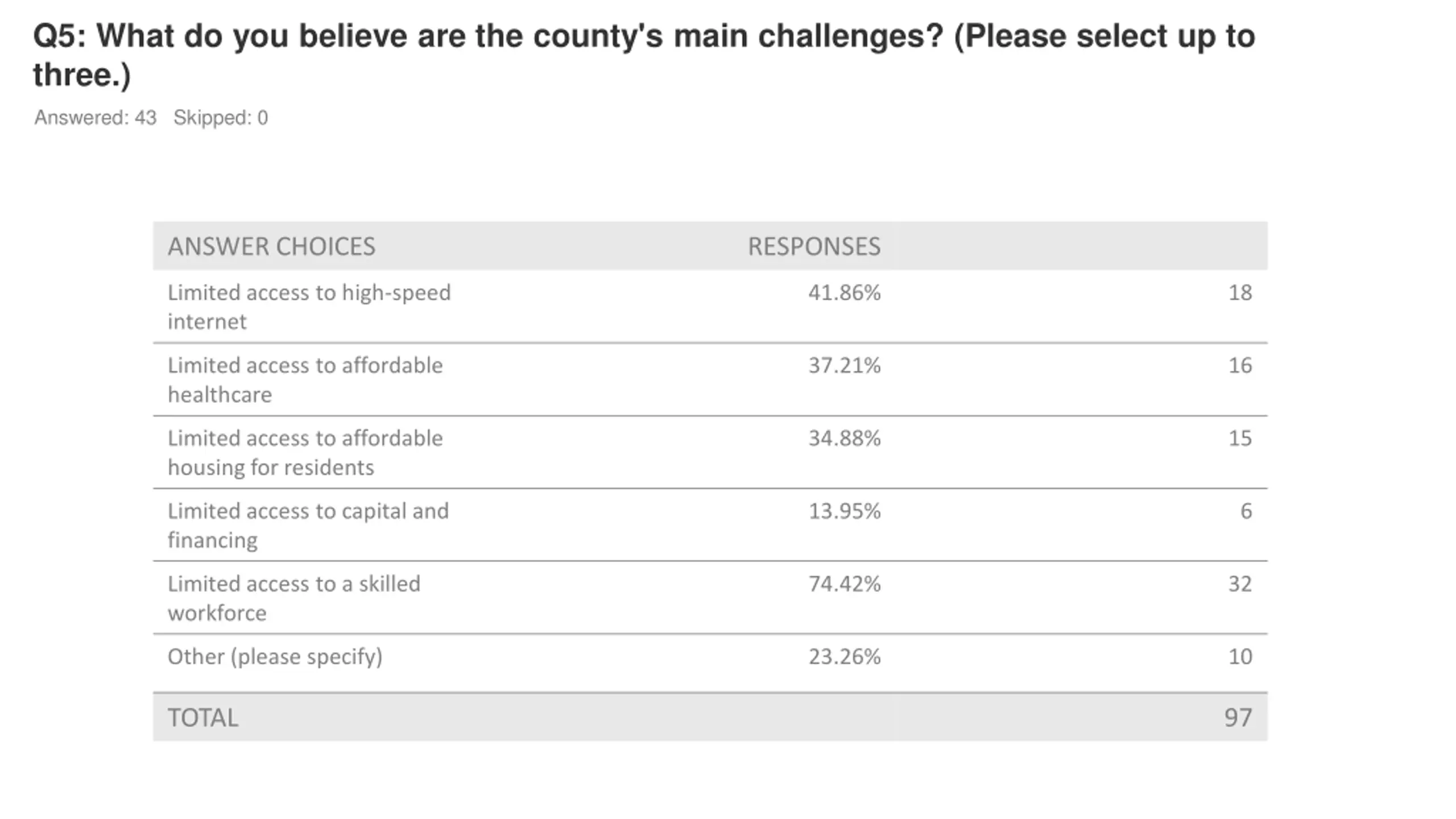Click the 'Skipped: 0' label
This screenshot has width=1456, height=819.
point(221,118)
